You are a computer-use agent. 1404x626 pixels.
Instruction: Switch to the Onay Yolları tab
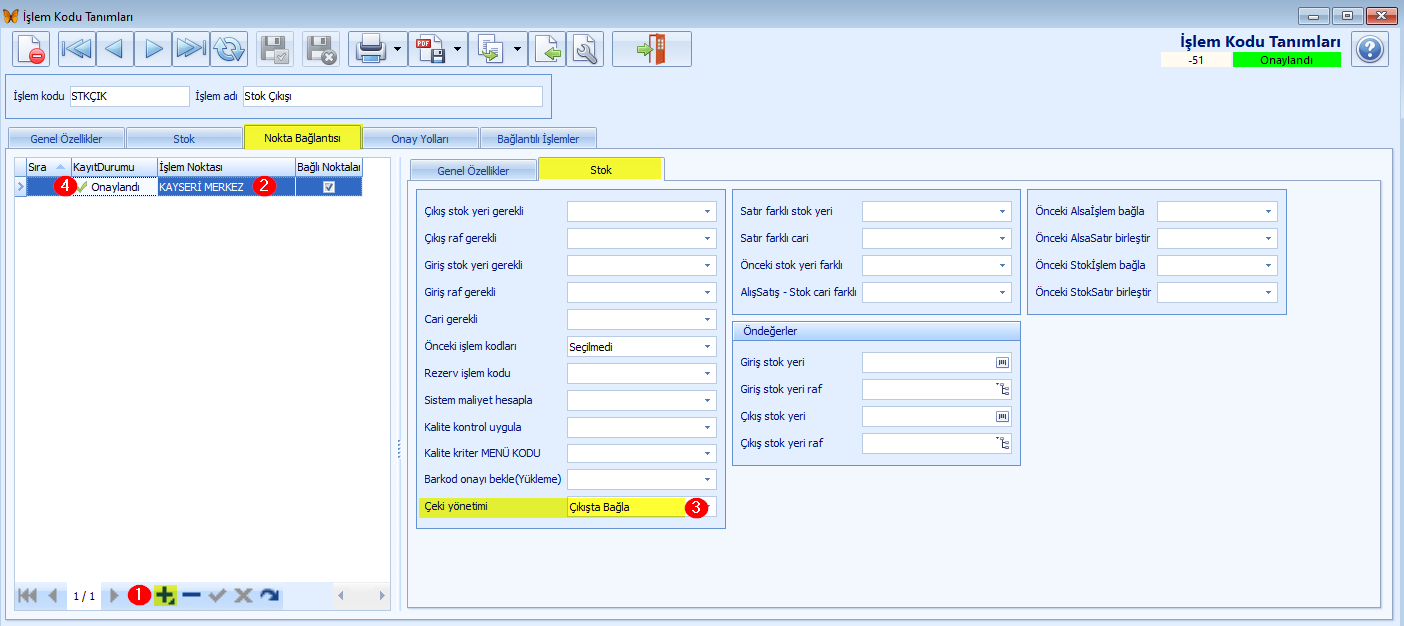coord(420,138)
